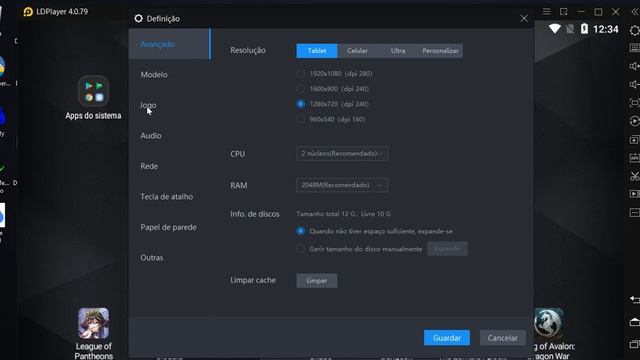Viewport: 640px width, 360px height.
Task: Click the Android back arrow icon
Action: [x=635, y=300]
